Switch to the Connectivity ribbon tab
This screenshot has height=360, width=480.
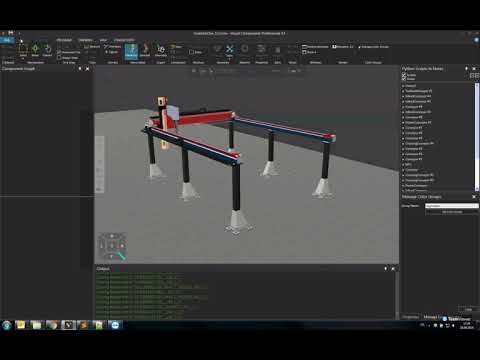124,40
